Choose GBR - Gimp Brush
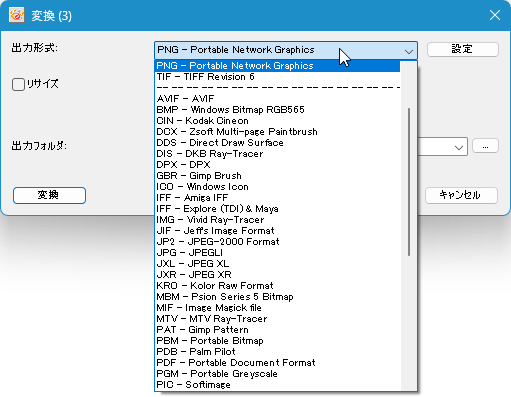 pyautogui.click(x=278, y=176)
